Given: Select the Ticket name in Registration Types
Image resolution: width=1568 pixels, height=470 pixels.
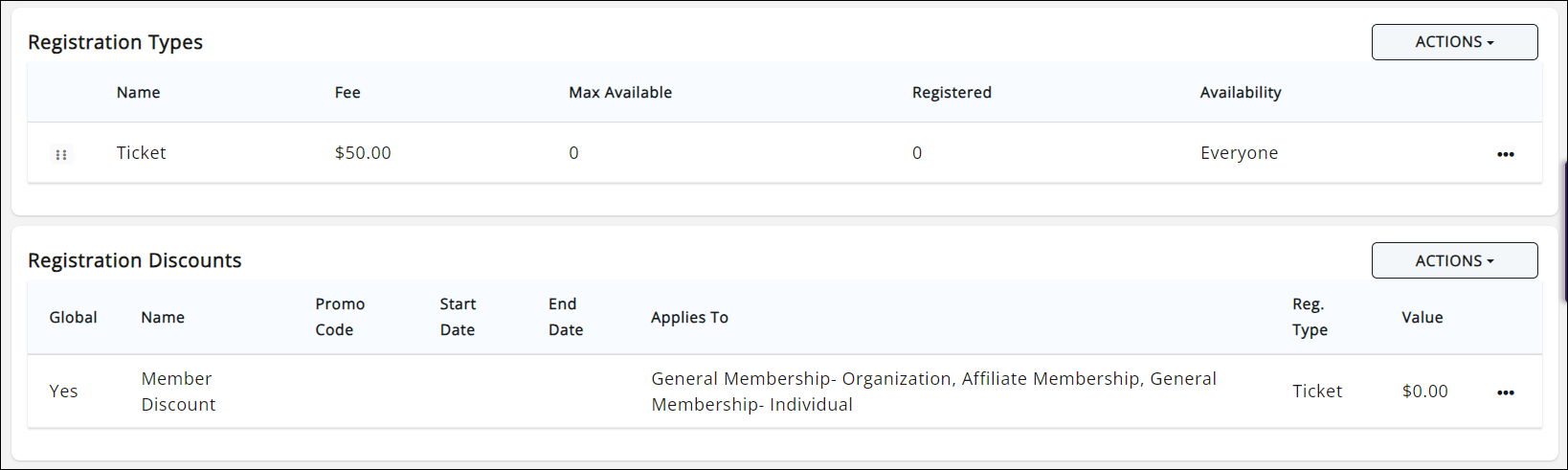Looking at the screenshot, I should 141,153.
